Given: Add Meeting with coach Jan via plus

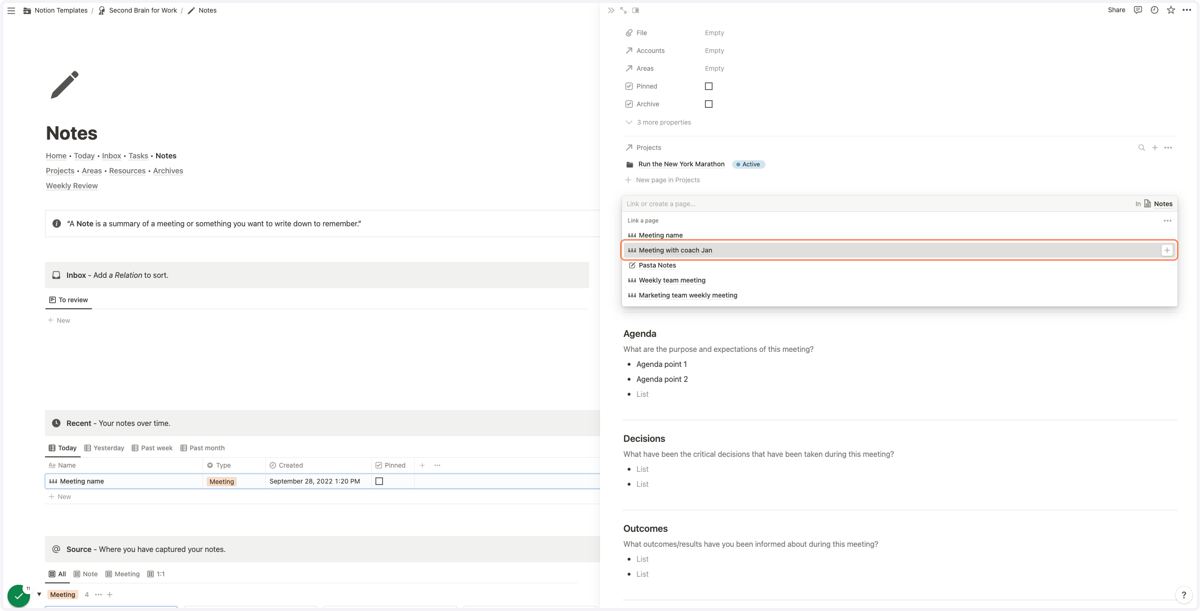Looking at the screenshot, I should 1167,250.
